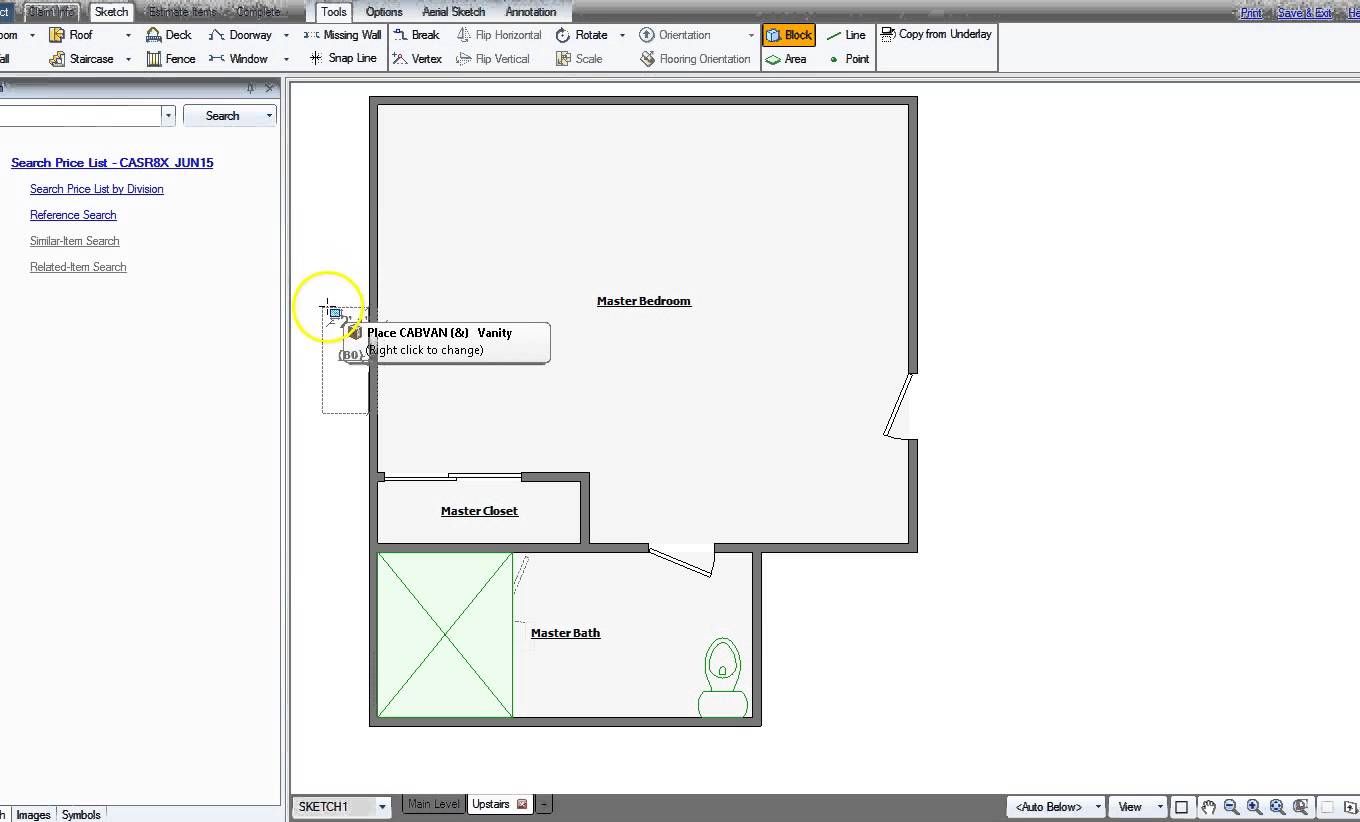Toggle Block placement mode
Viewport: 1360px width, 822px height.
pos(789,34)
